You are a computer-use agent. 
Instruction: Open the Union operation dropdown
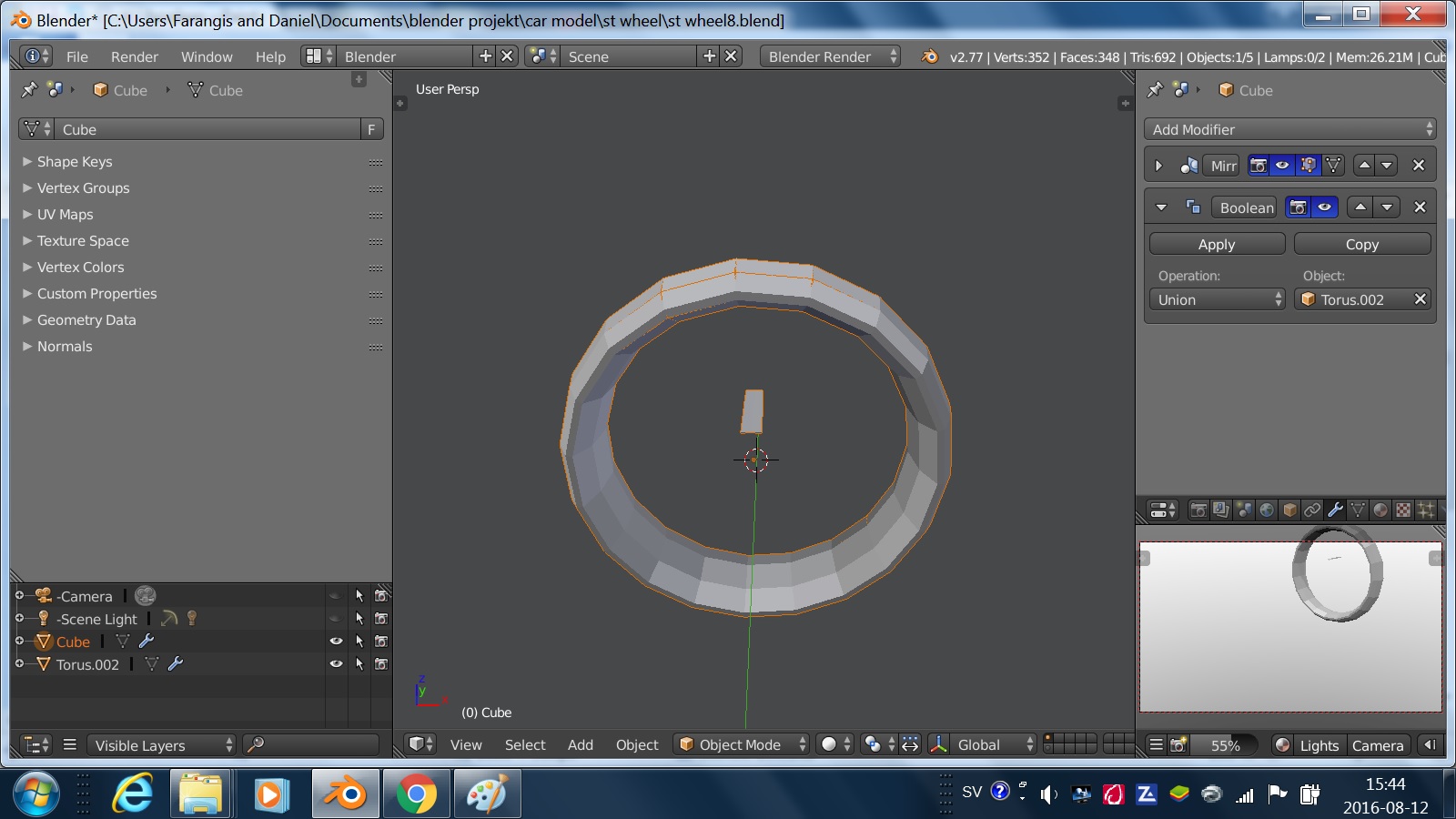(1218, 299)
